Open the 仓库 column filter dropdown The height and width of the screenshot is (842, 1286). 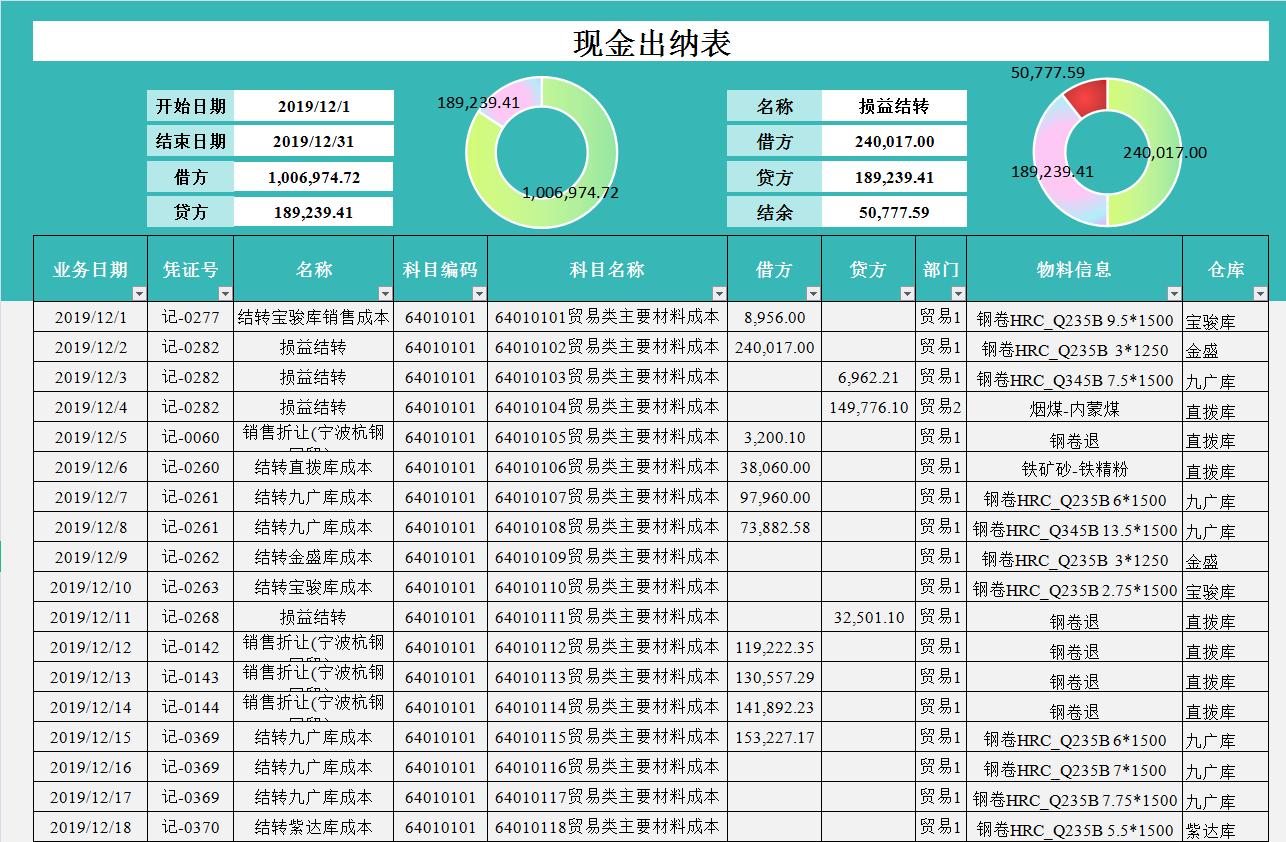1263,291
